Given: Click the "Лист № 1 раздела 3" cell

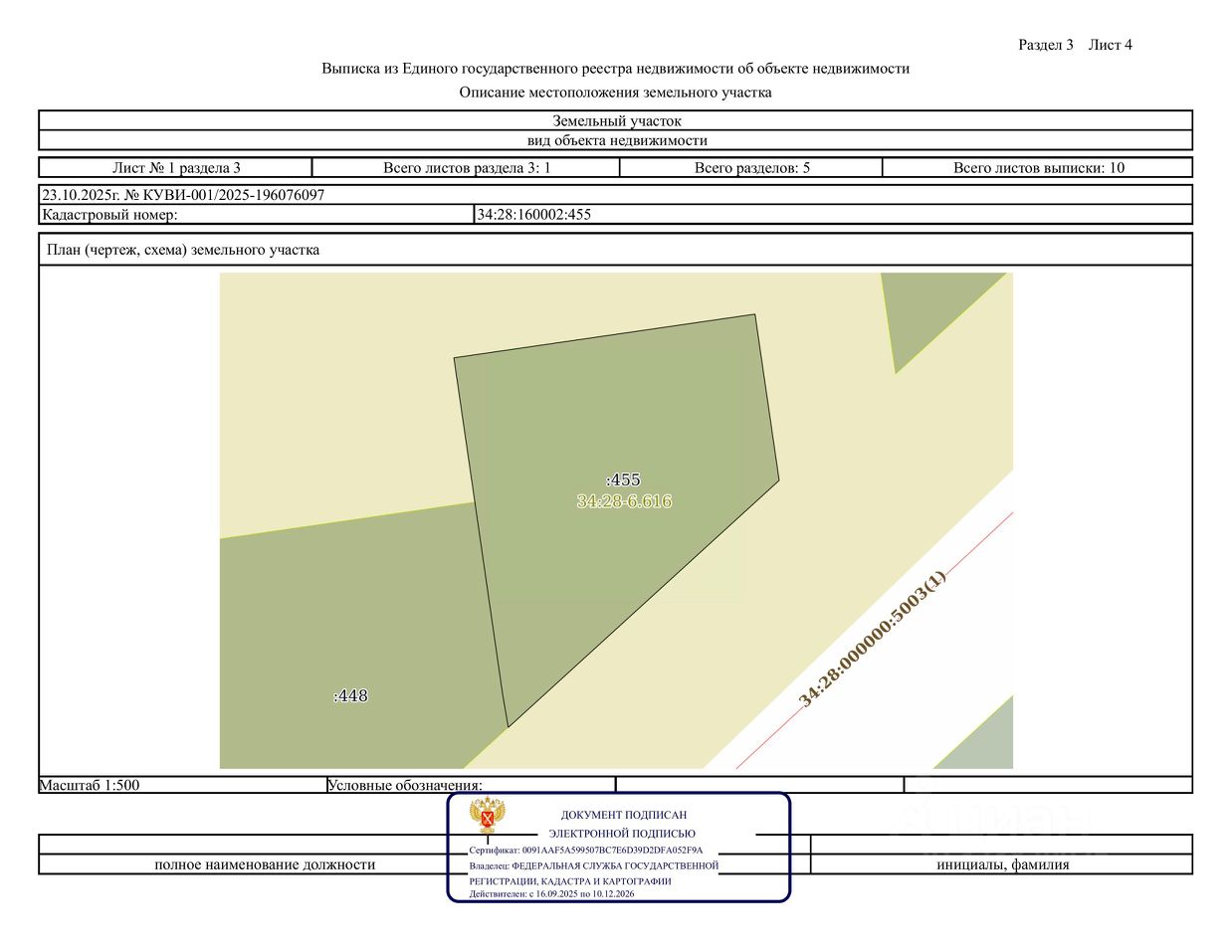Looking at the screenshot, I should pos(176,168).
